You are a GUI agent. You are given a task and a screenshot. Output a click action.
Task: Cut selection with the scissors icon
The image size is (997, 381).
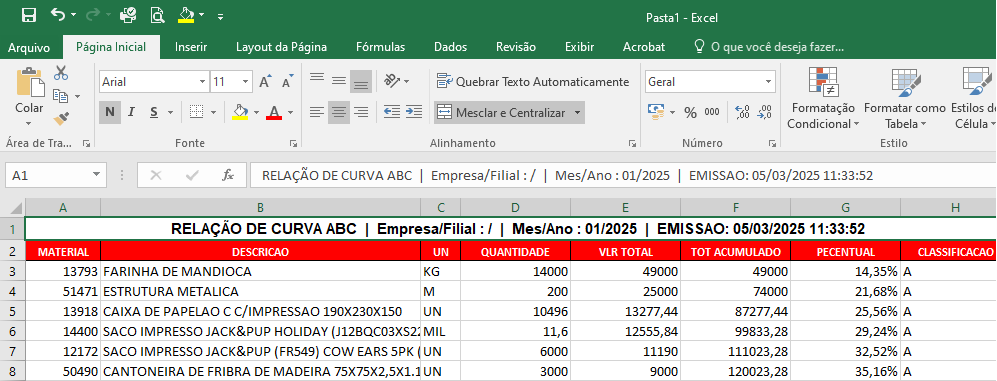point(61,73)
